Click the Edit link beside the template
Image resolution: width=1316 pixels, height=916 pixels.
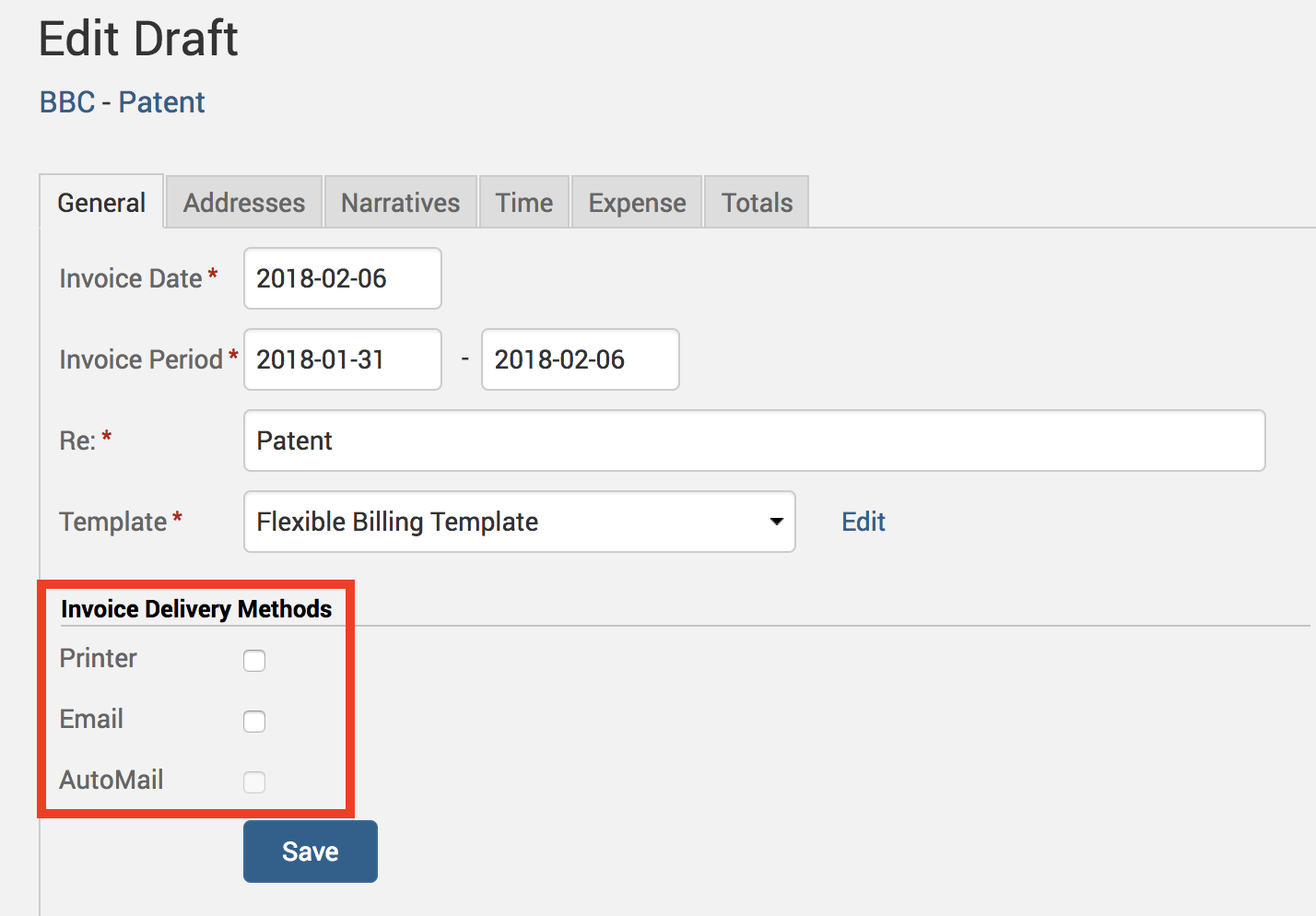(x=863, y=522)
